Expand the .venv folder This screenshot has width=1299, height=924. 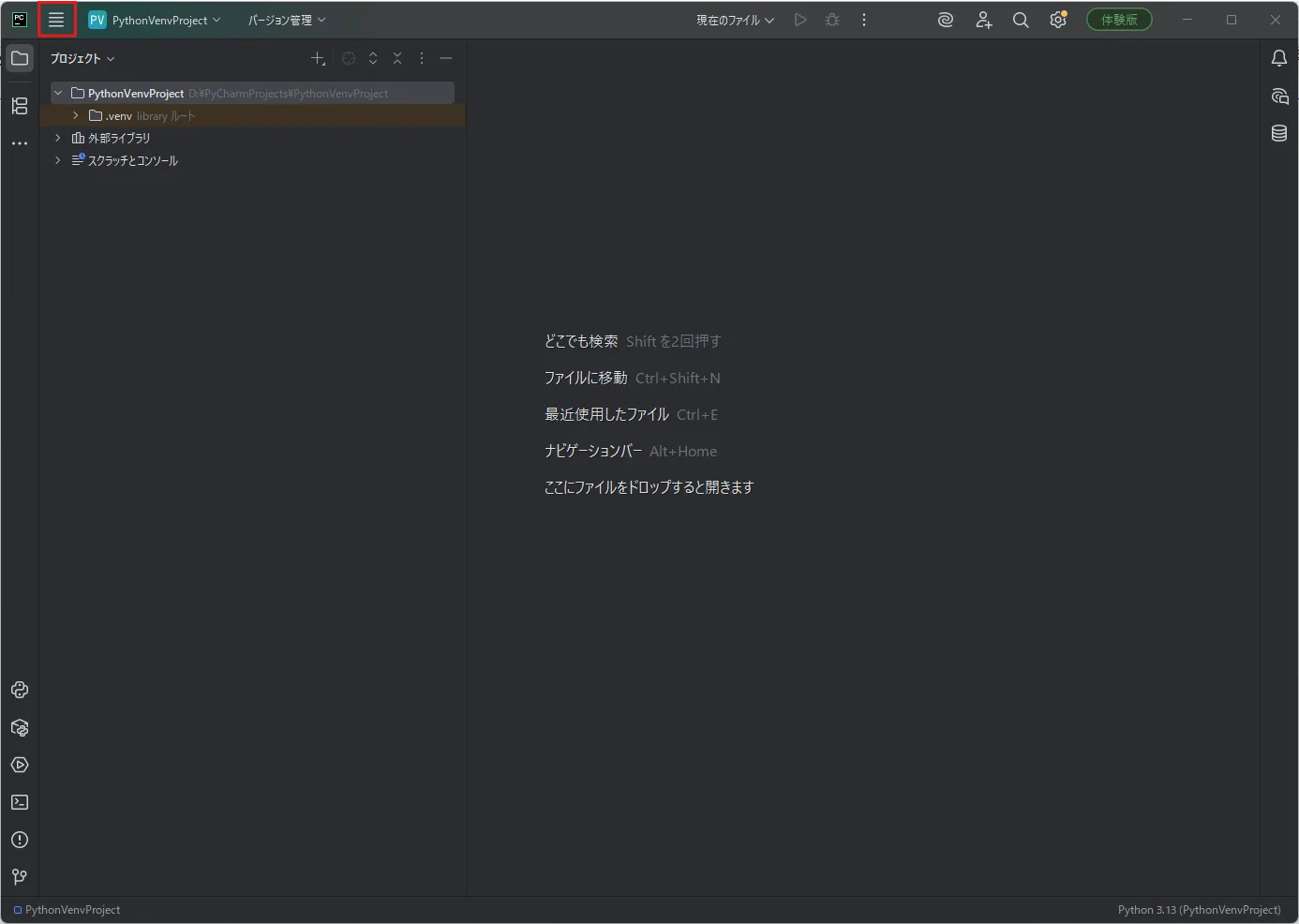point(75,115)
